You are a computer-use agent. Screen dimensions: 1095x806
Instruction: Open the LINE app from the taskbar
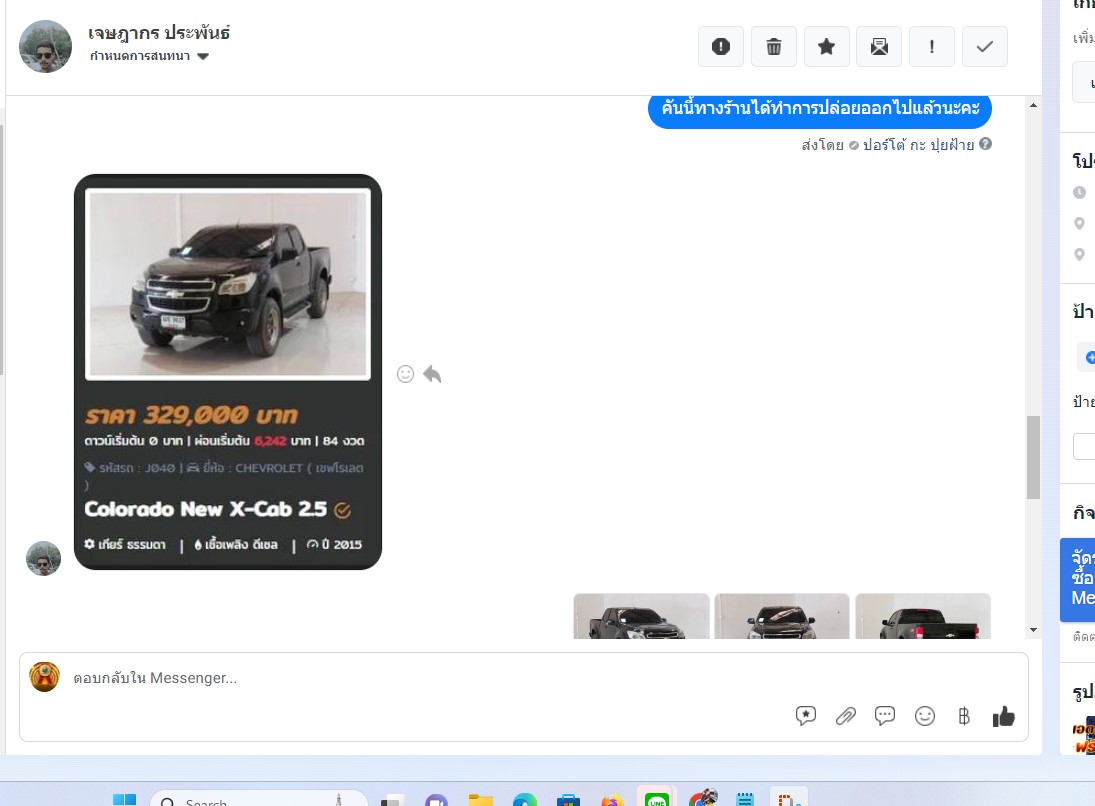[657, 799]
